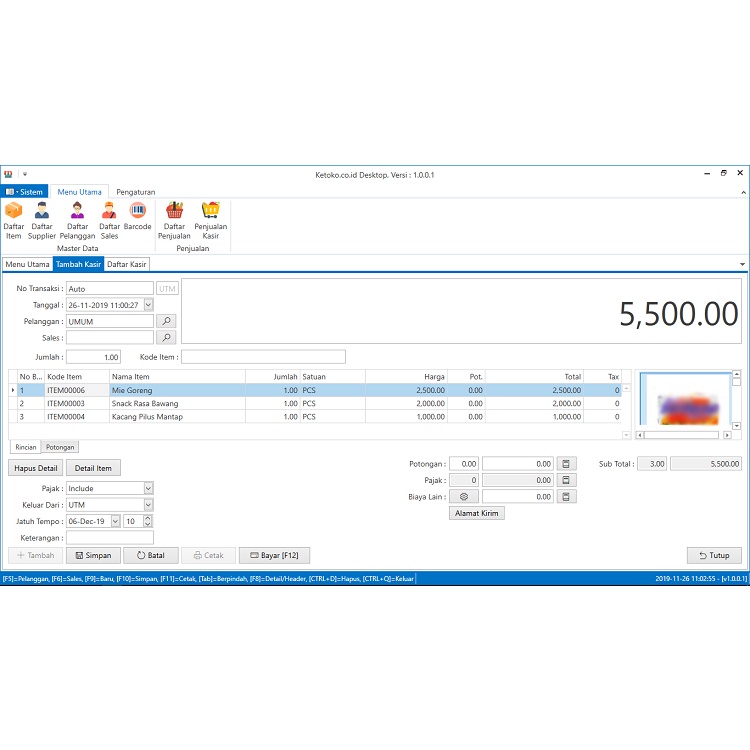Screen dimensions: 750x750
Task: Search Pelanggan with magnifier button
Action: (166, 321)
